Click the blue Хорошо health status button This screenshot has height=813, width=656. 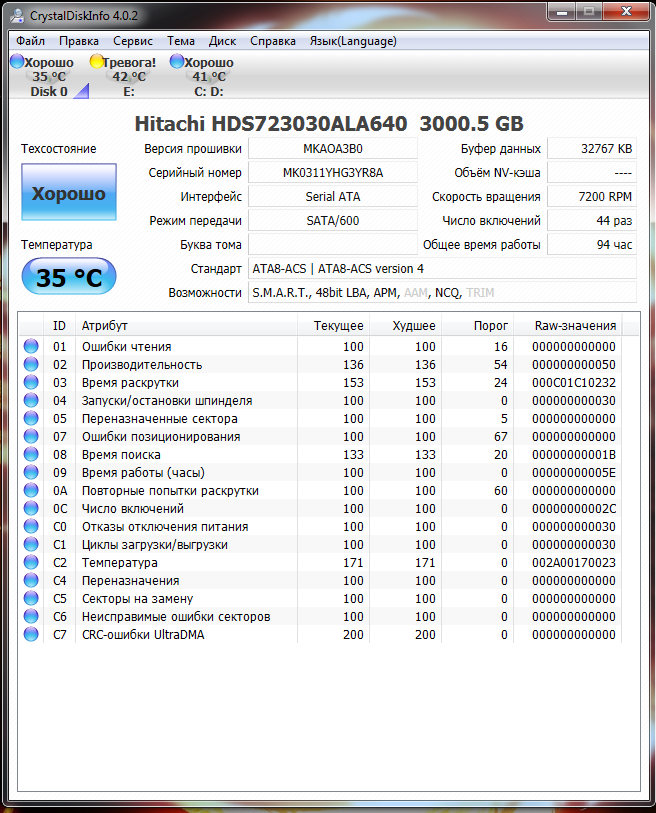[69, 192]
